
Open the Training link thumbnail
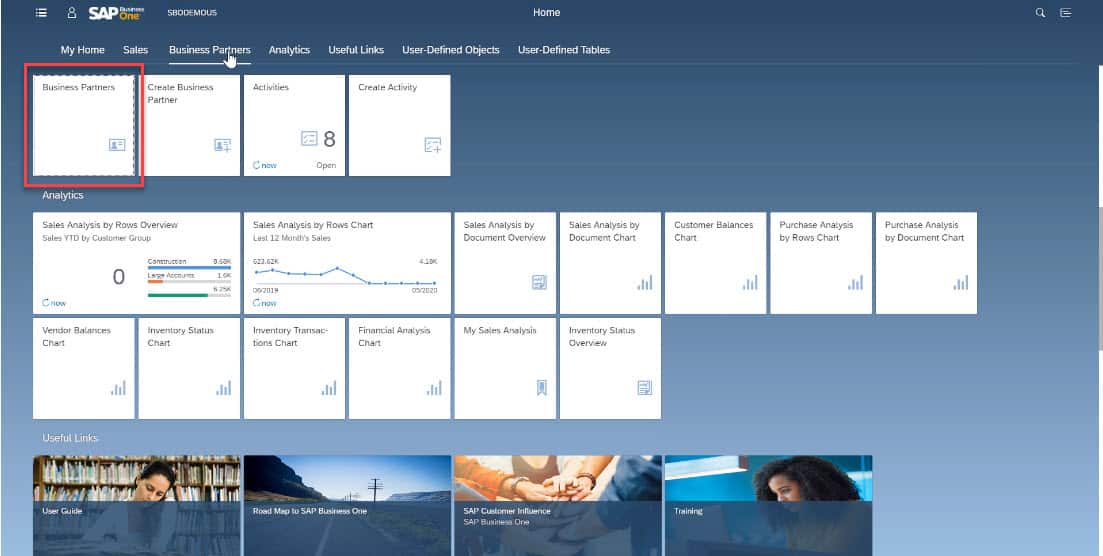point(768,505)
